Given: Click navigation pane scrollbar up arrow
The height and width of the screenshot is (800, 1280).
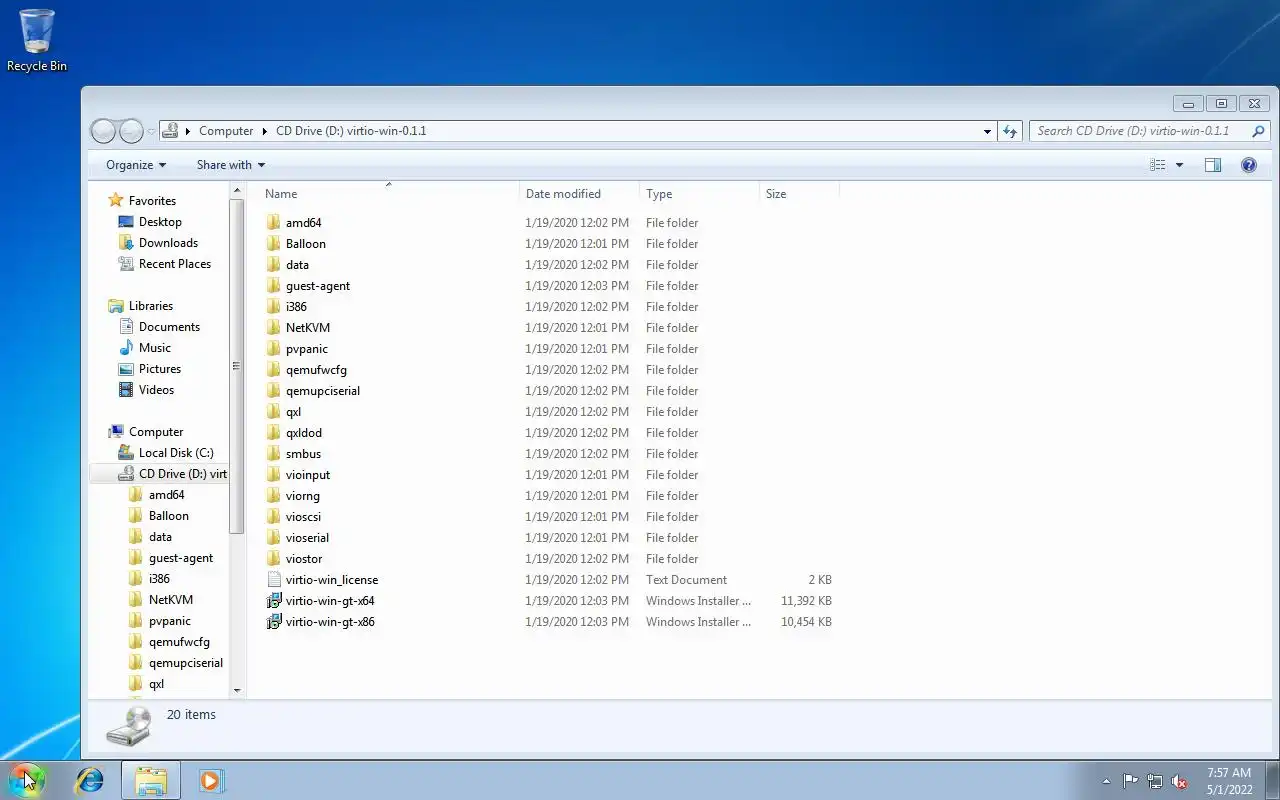Looking at the screenshot, I should pos(237,191).
